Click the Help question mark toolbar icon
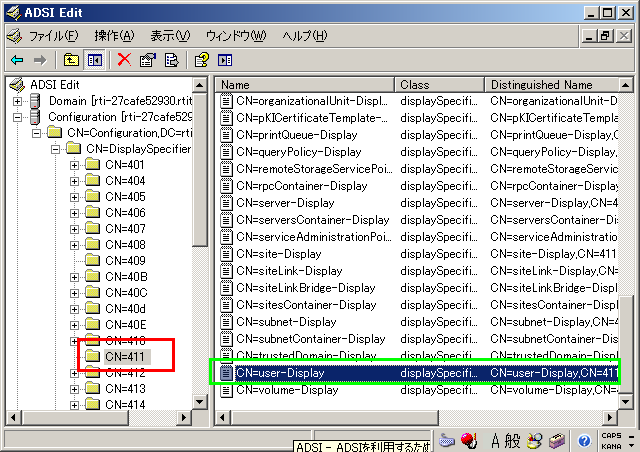 click(x=202, y=60)
